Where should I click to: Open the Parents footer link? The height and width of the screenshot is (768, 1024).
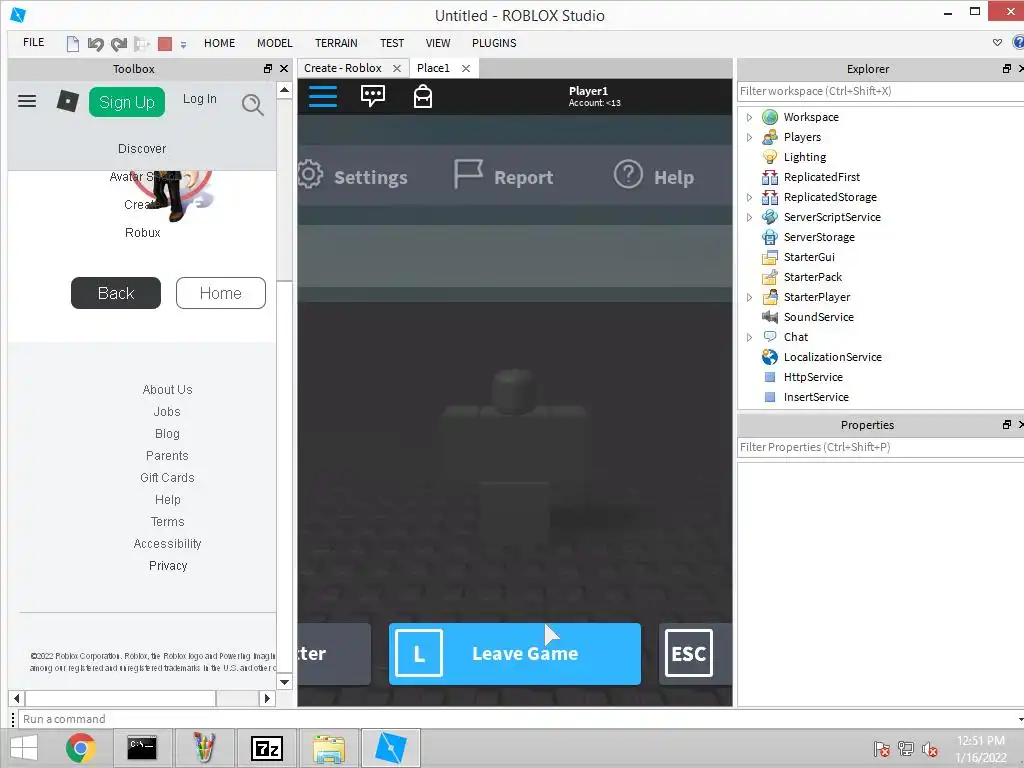pos(167,456)
